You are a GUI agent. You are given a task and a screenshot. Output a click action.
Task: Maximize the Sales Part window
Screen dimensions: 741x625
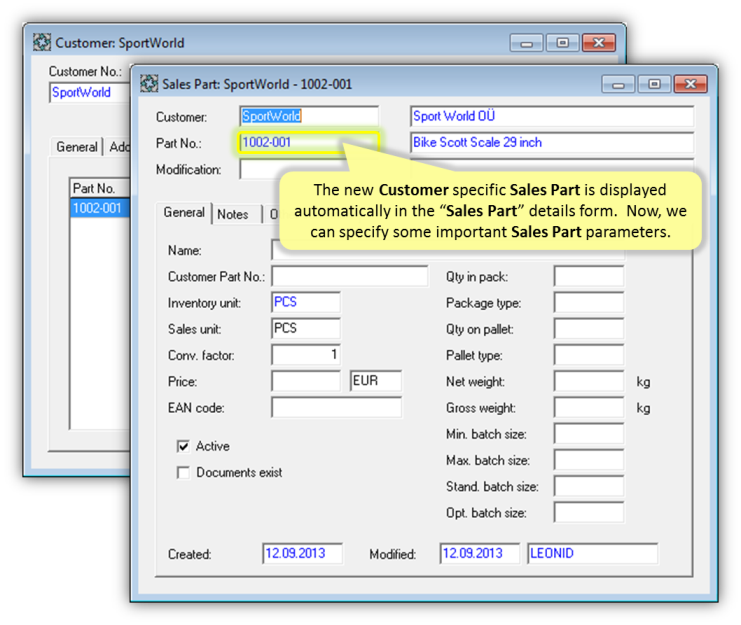pos(654,84)
